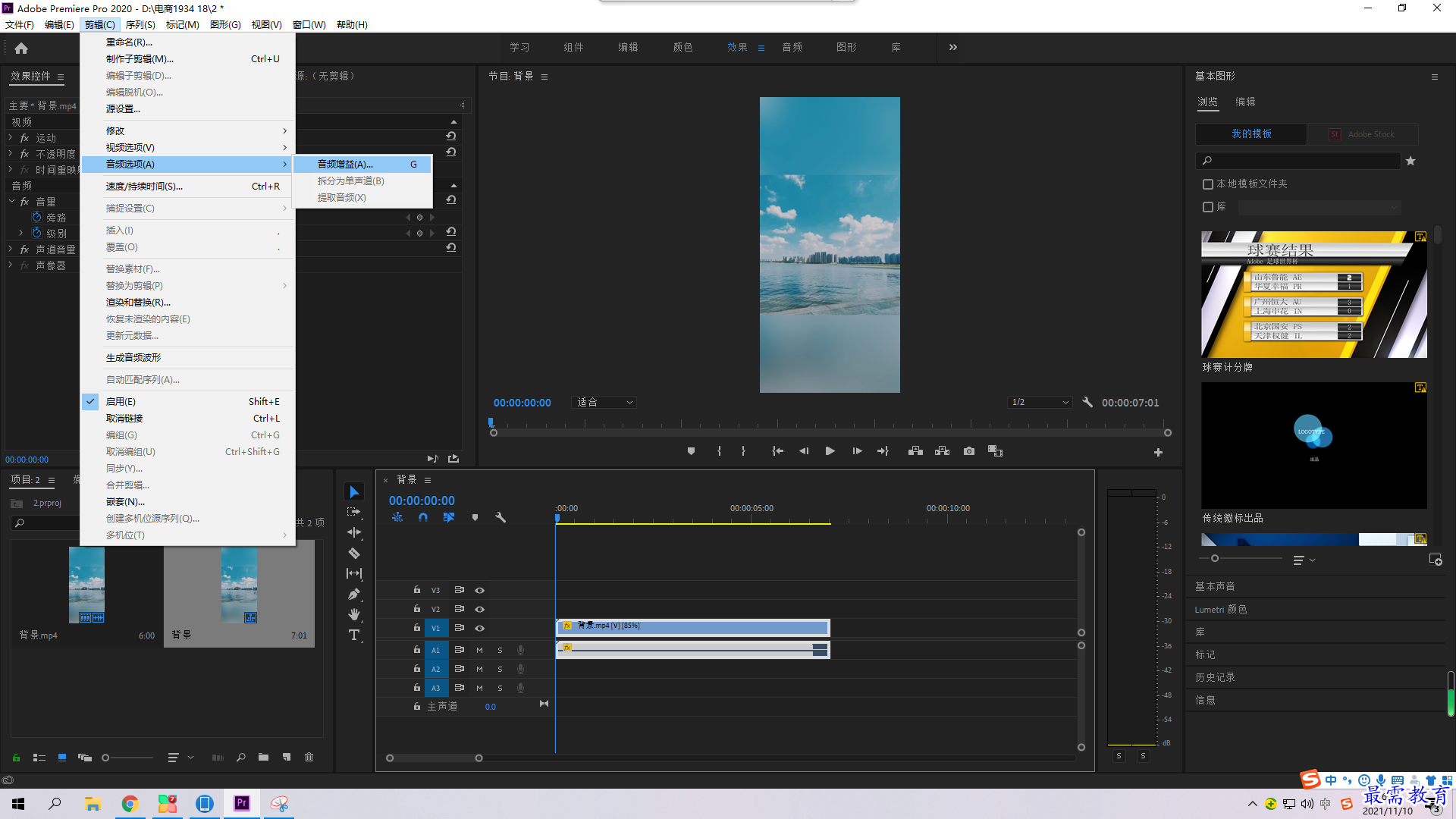Open Essential Sound panel
1456x819 pixels.
click(x=1215, y=586)
